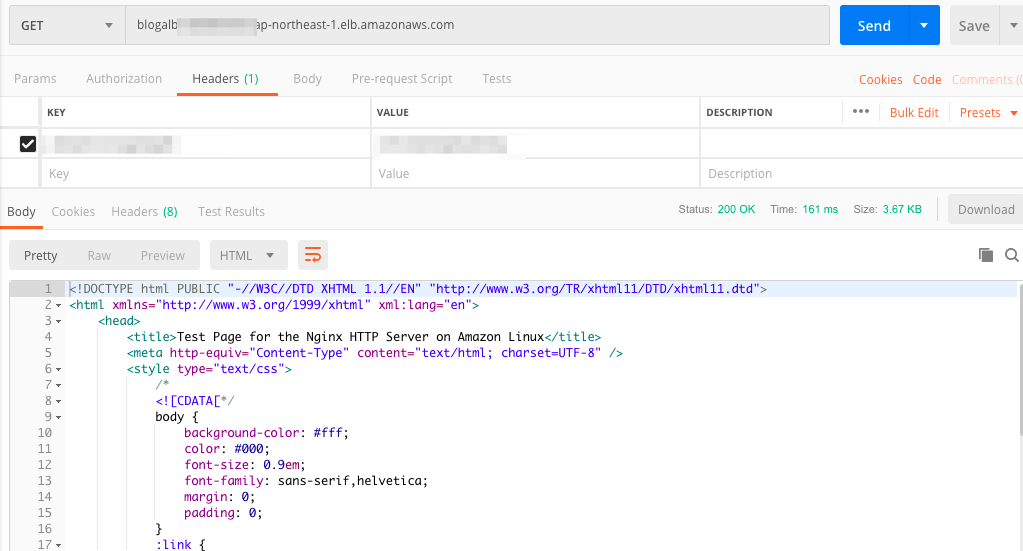Click the request URL field
This screenshot has height=551, width=1023.
477,25
